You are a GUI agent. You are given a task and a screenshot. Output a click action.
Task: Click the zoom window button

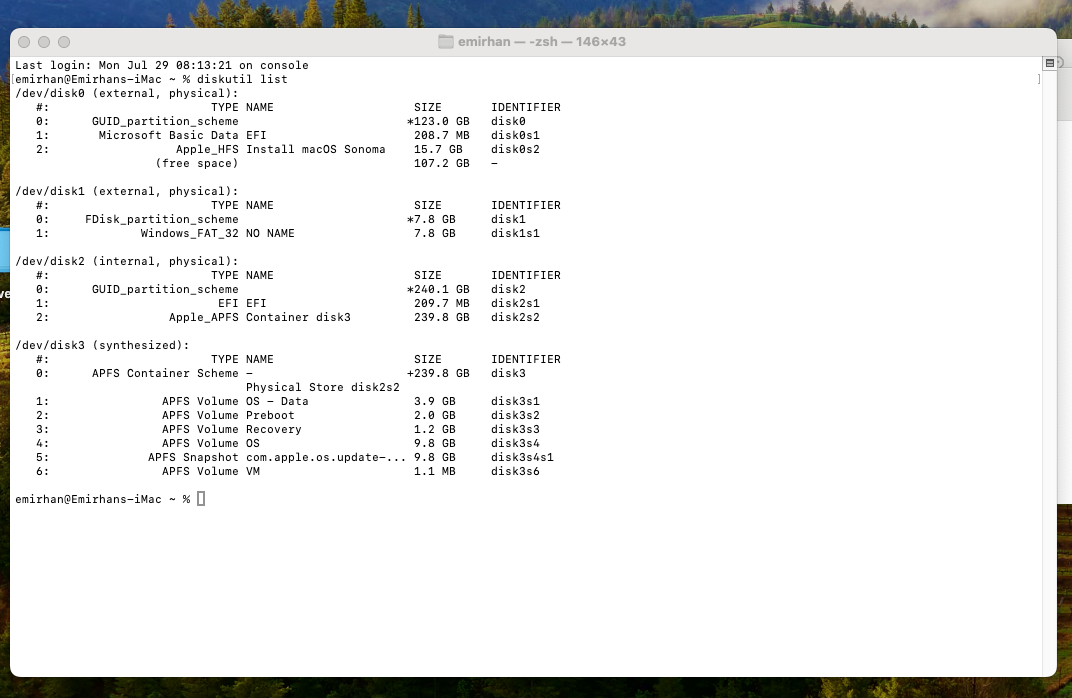point(64,42)
